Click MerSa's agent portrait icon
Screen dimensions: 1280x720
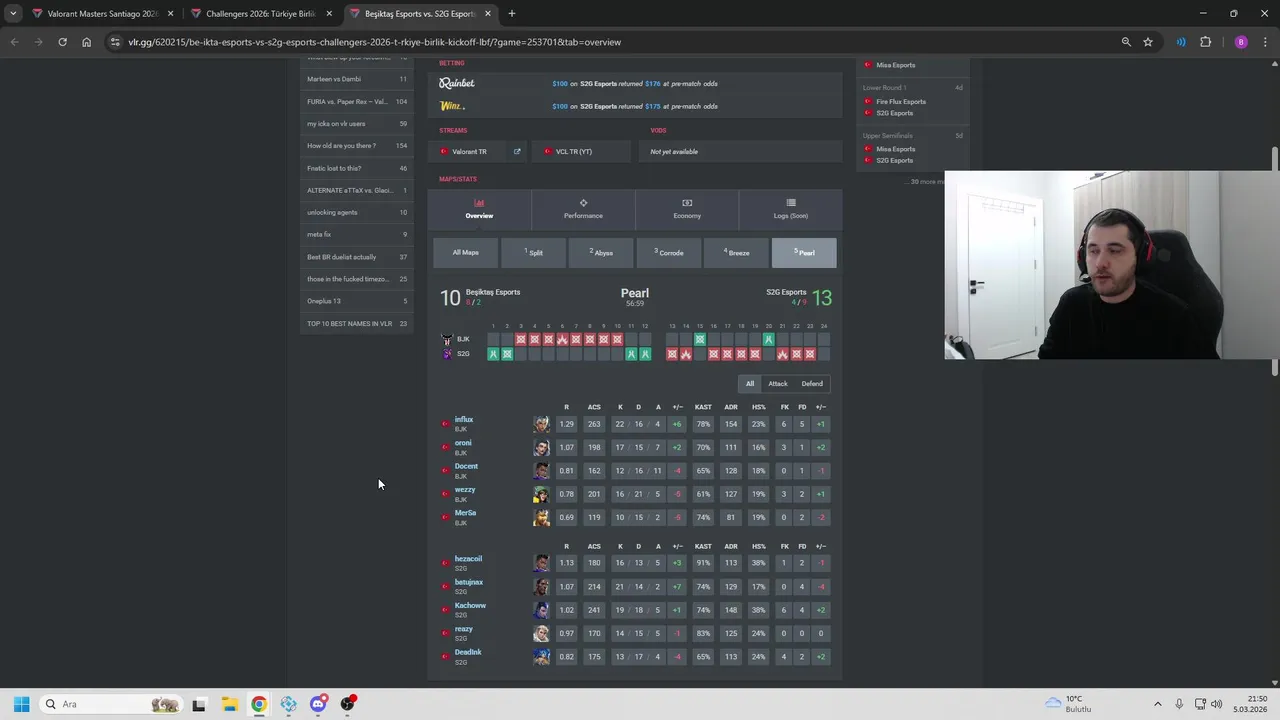(x=541, y=517)
